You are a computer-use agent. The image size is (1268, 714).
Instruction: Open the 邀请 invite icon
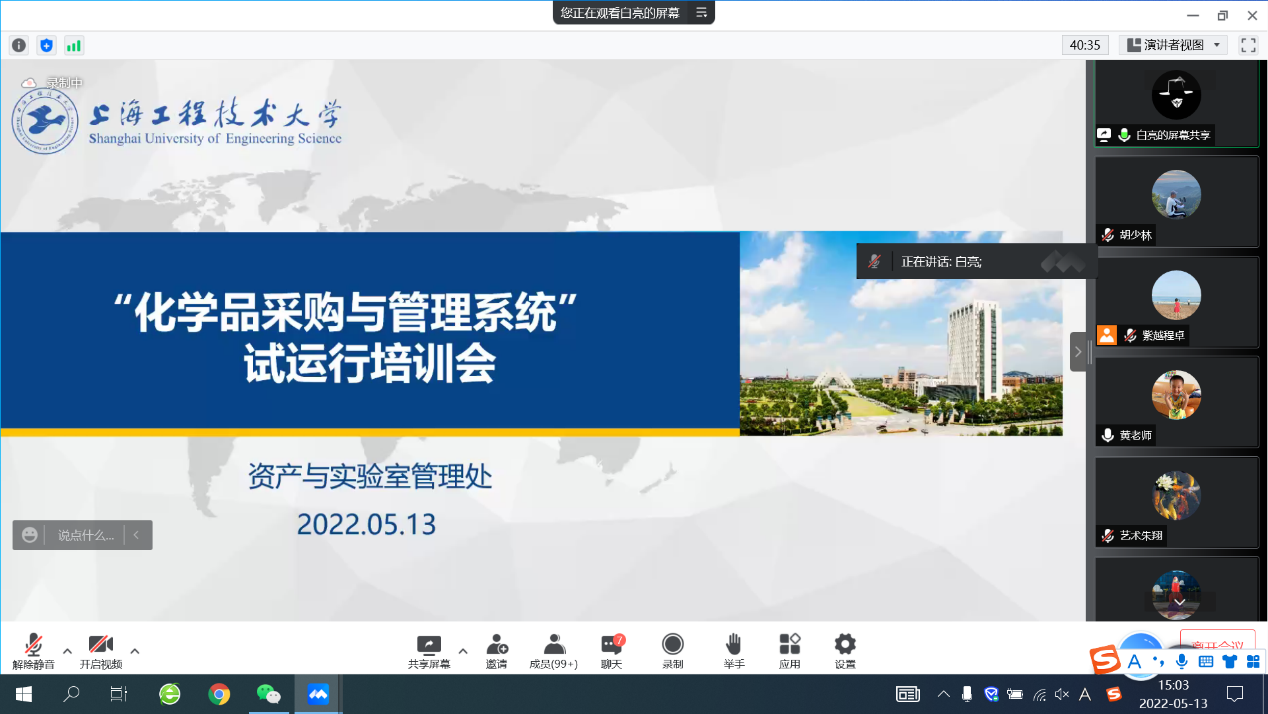(x=496, y=651)
